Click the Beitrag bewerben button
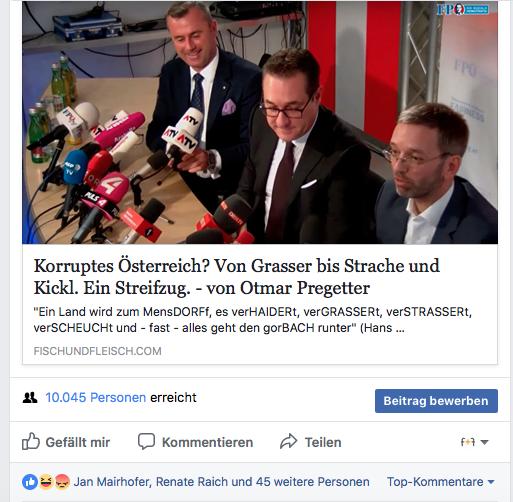 (x=436, y=401)
